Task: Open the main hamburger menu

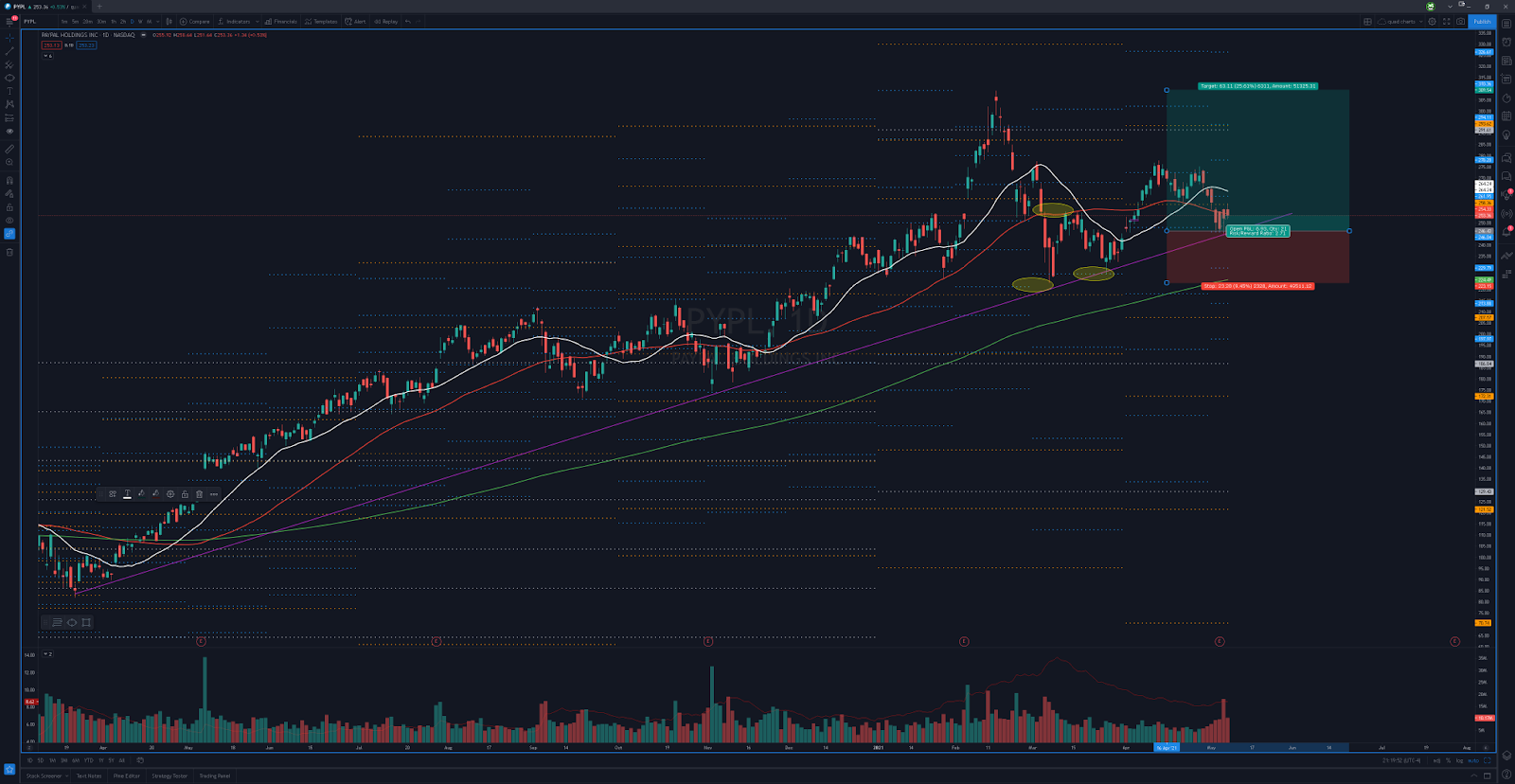Action: [9, 22]
